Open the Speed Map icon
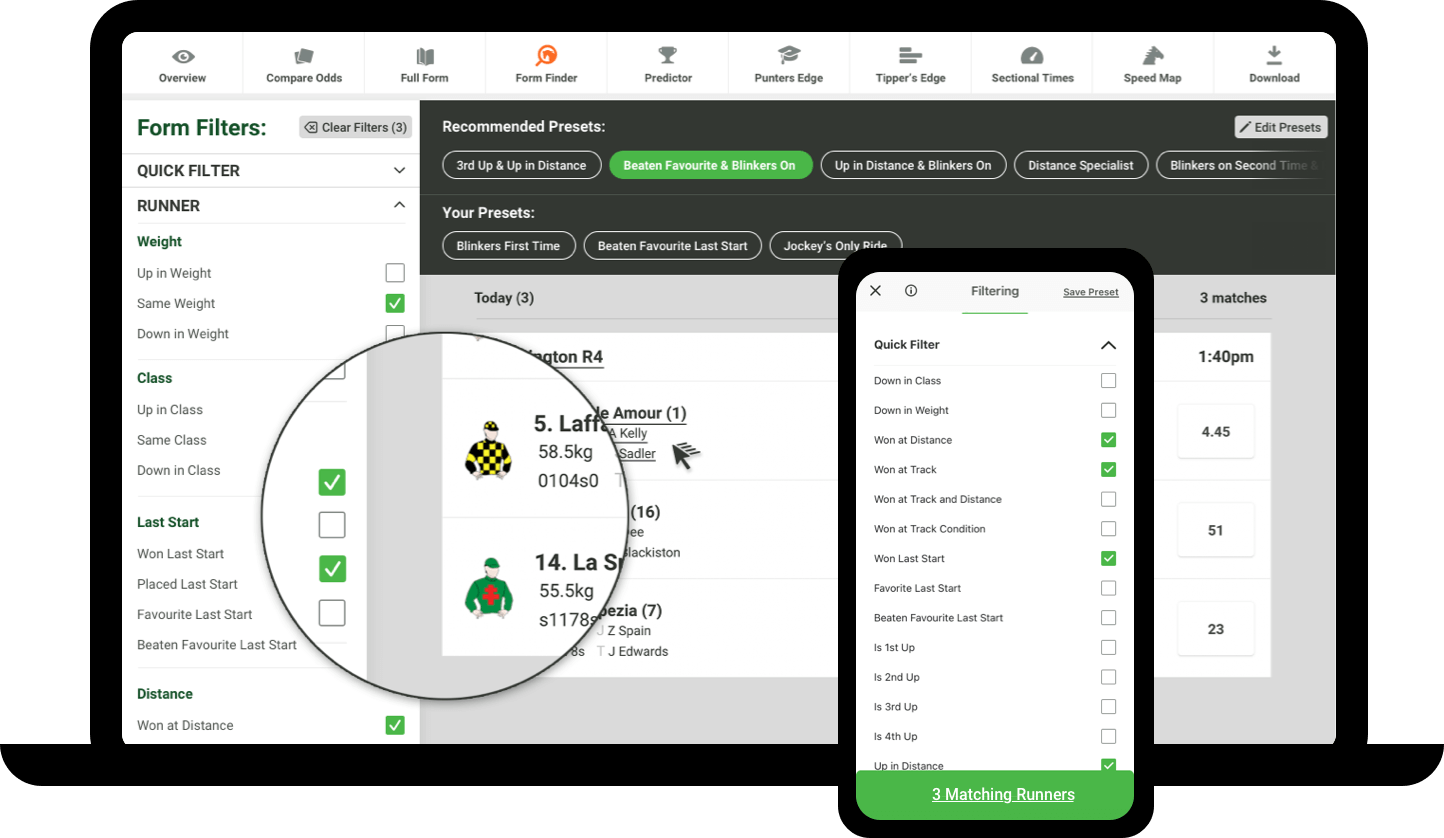 click(1152, 55)
